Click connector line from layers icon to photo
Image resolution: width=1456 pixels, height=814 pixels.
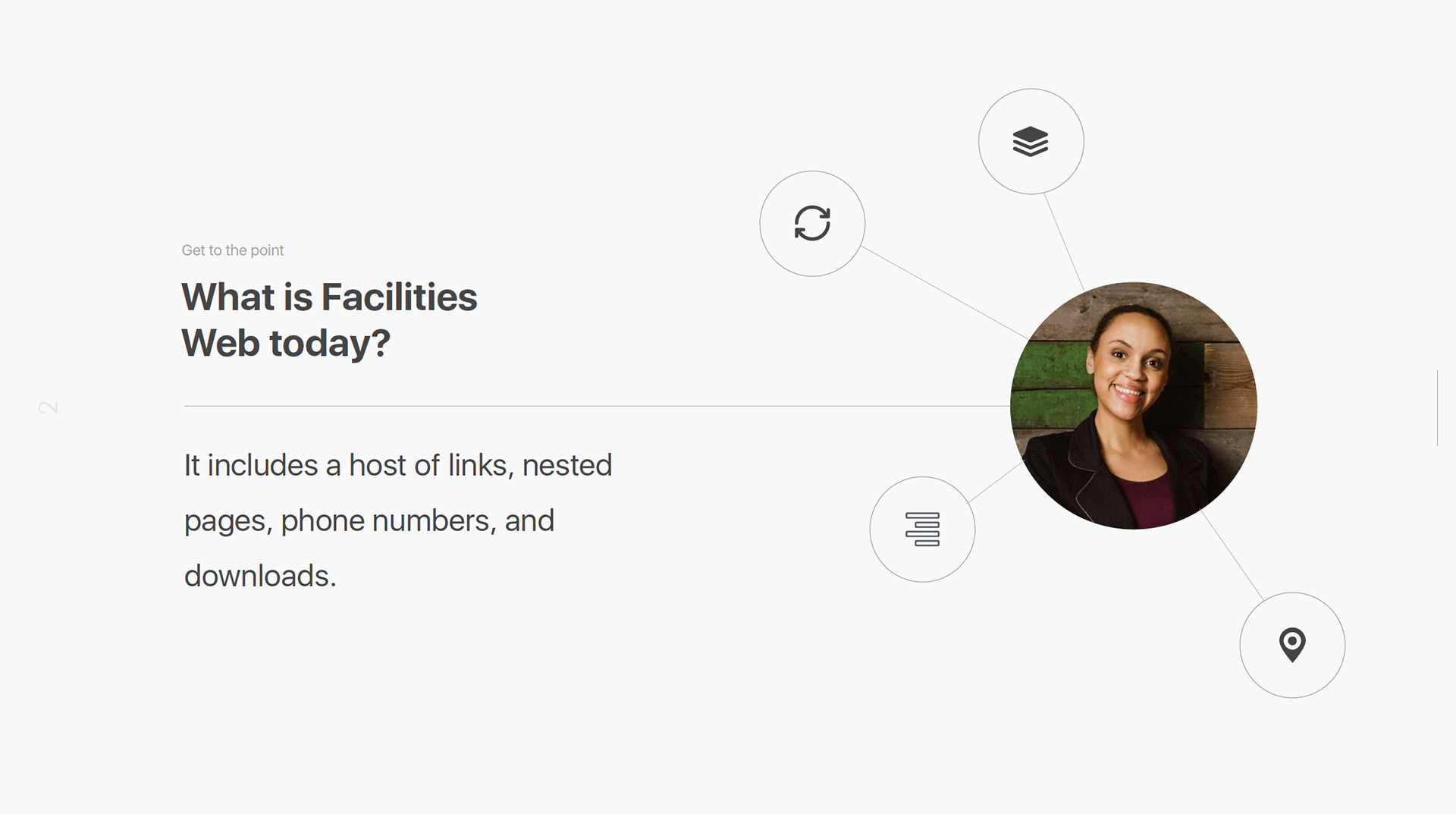[1064, 241]
